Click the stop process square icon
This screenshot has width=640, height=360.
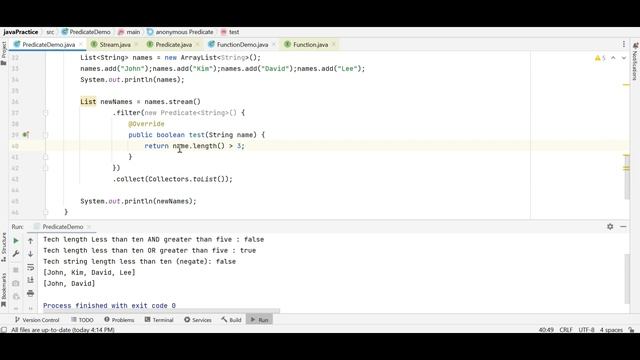pyautogui.click(x=16, y=270)
